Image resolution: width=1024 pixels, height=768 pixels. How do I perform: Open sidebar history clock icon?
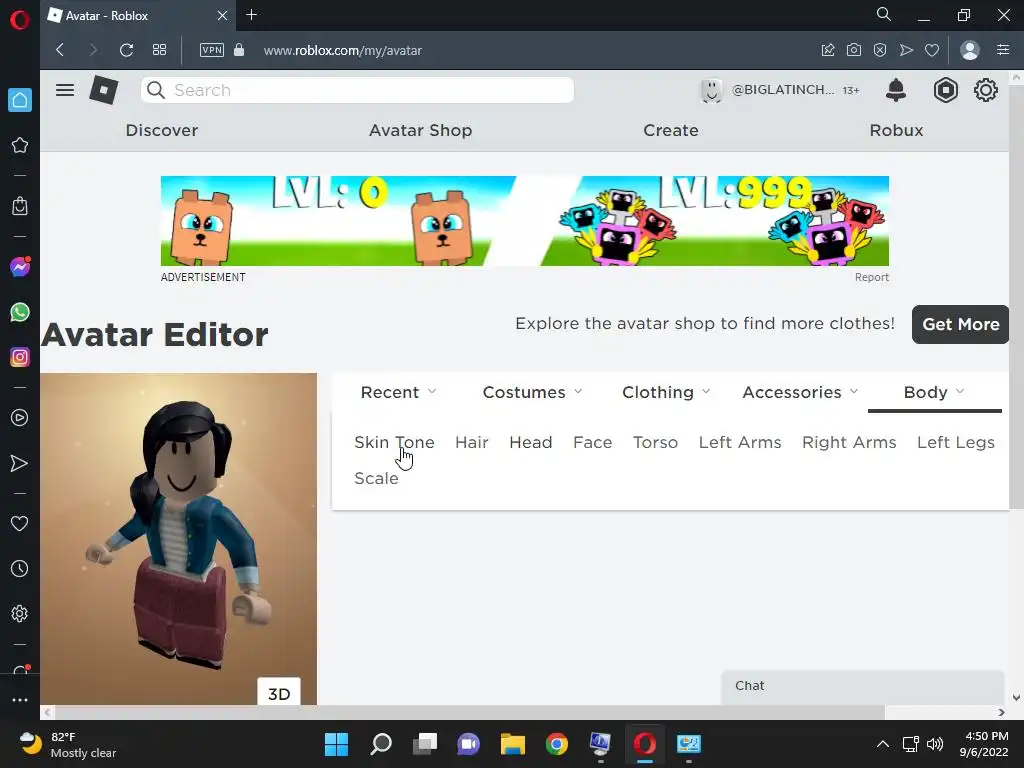[x=20, y=569]
